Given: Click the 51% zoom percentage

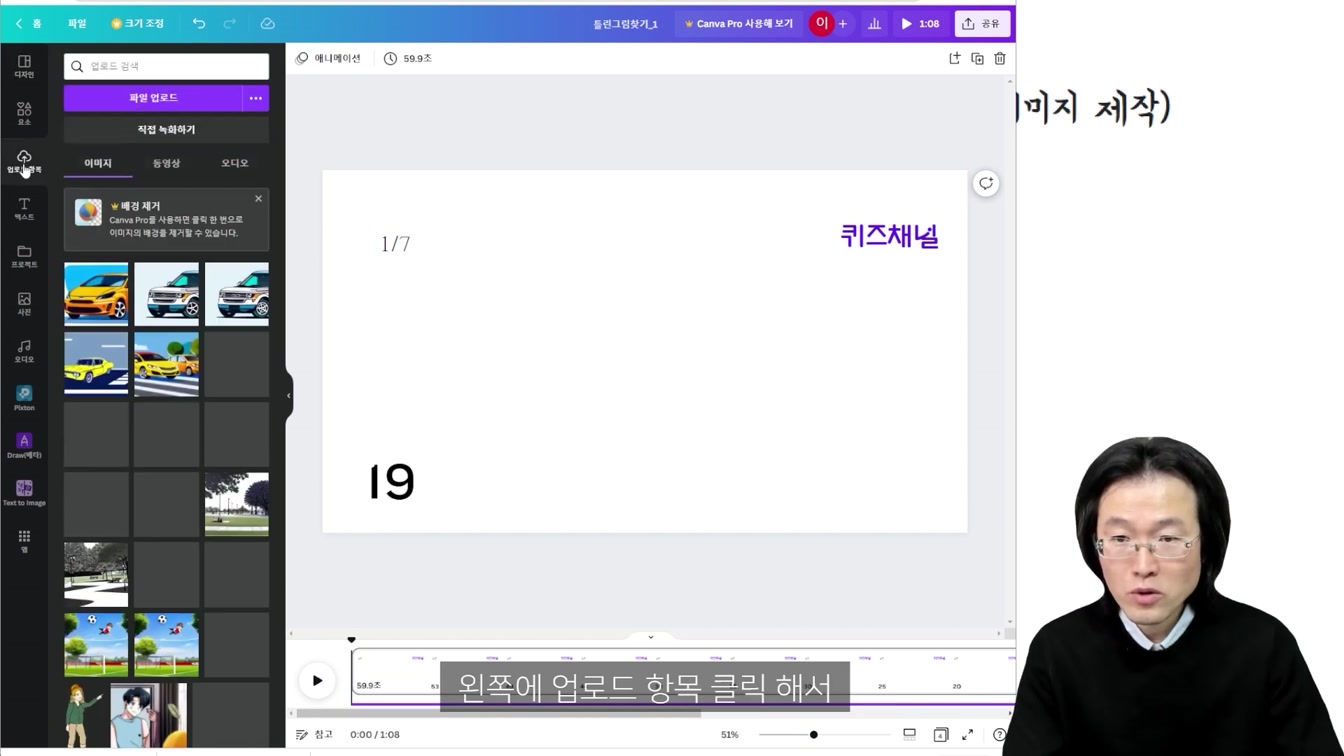Looking at the screenshot, I should [730, 735].
